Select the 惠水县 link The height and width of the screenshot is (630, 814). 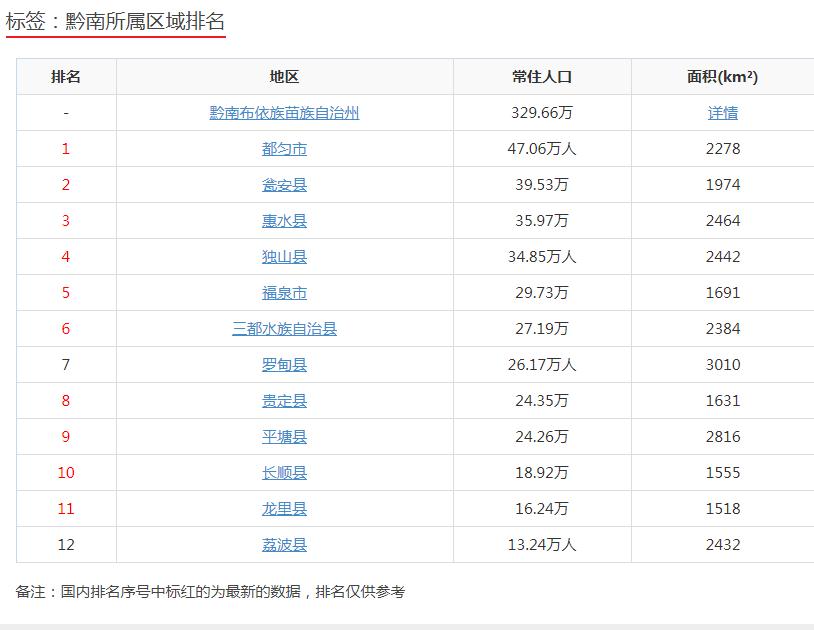coord(284,221)
